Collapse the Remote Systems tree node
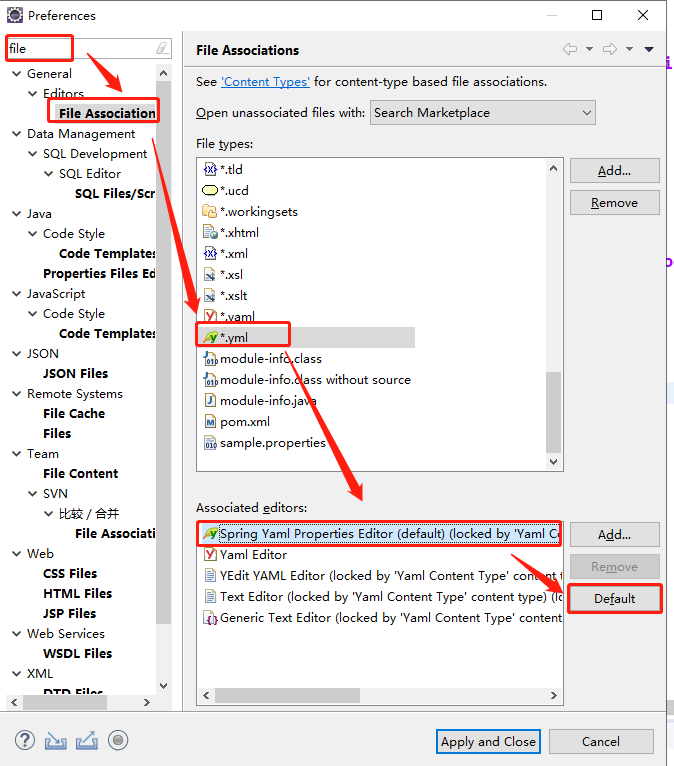The image size is (674, 766). click(x=17, y=394)
